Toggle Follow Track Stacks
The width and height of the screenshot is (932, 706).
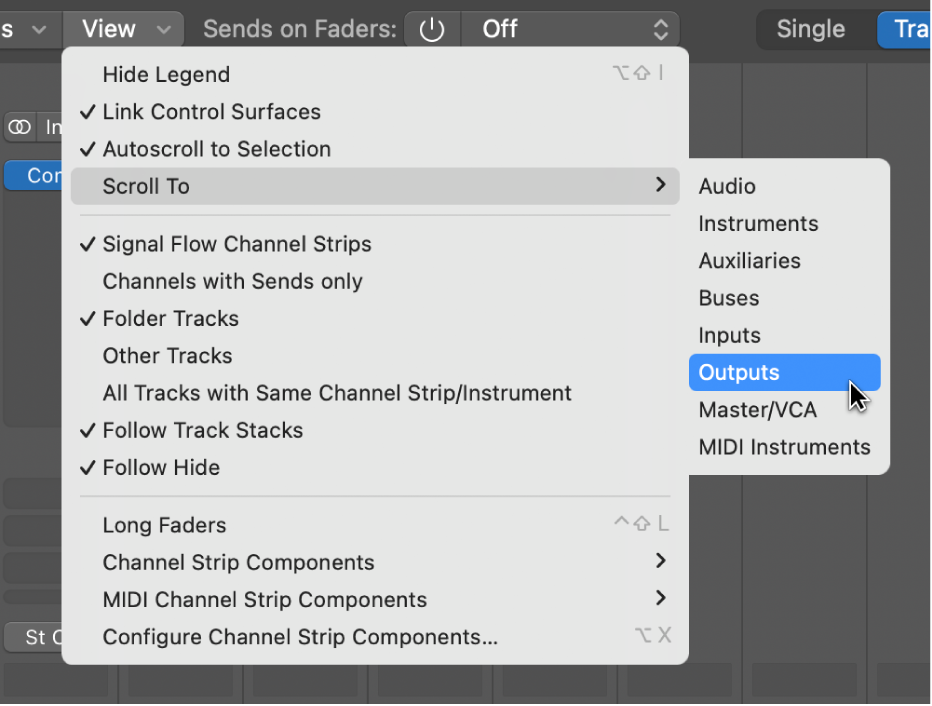(203, 430)
